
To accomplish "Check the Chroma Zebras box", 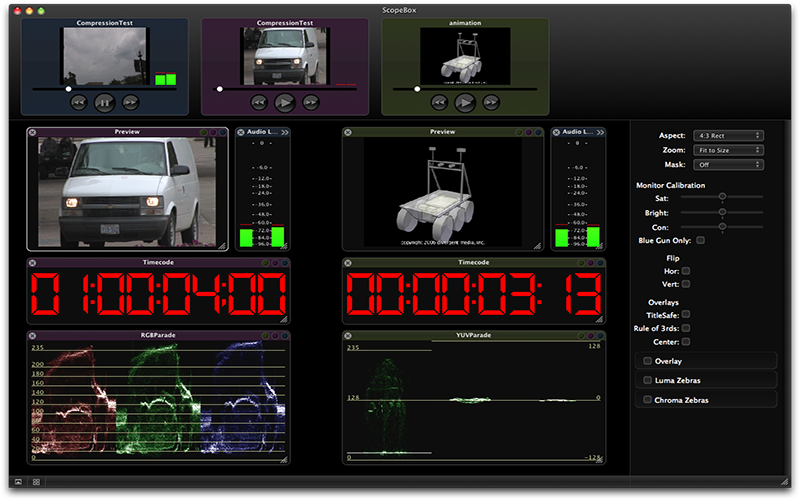I will click(647, 399).
